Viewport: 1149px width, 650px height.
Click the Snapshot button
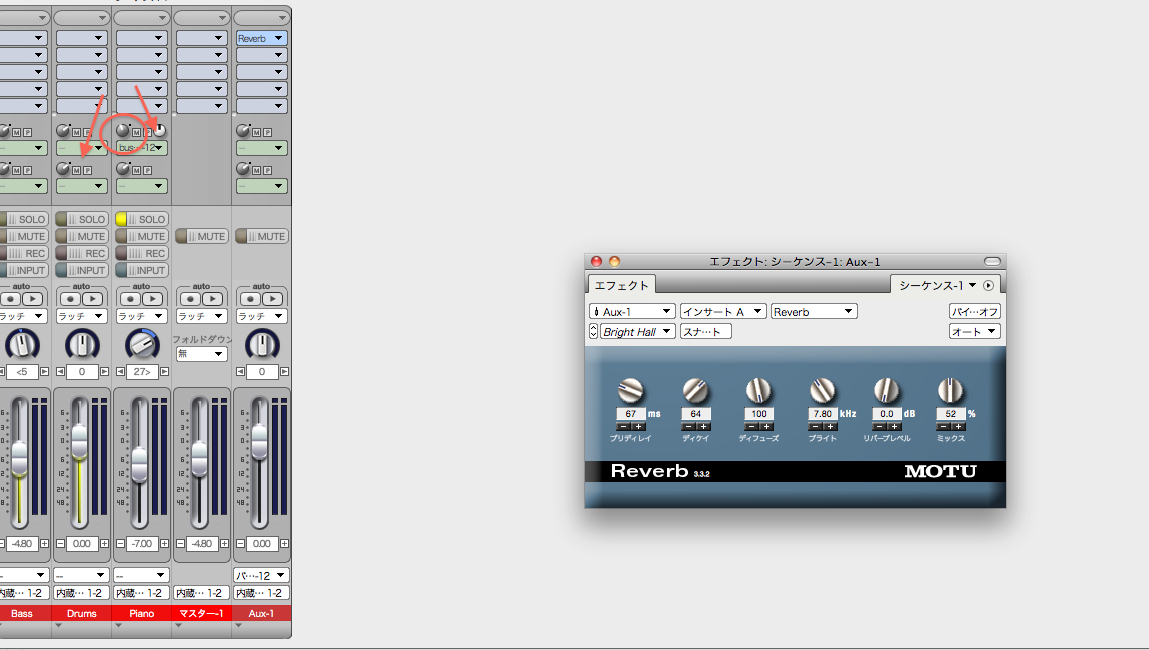click(x=706, y=331)
